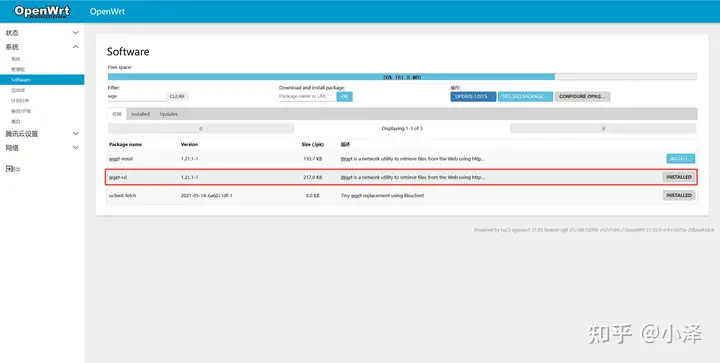Click the 193.7 KB size cell
The width and height of the screenshot is (720, 363).
click(313, 159)
